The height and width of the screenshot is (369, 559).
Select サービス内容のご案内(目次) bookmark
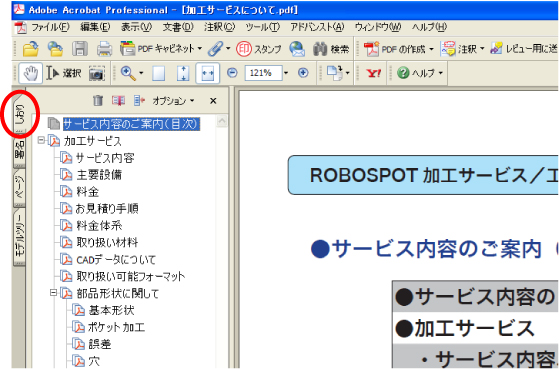tap(131, 124)
